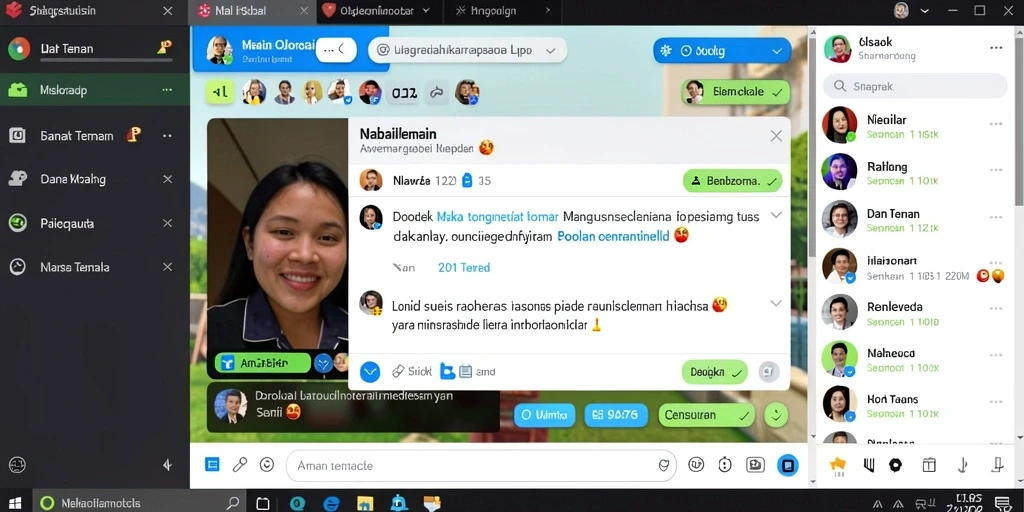The image size is (1024, 512).
Task: Close the Nabaillemain popup
Action: point(776,136)
